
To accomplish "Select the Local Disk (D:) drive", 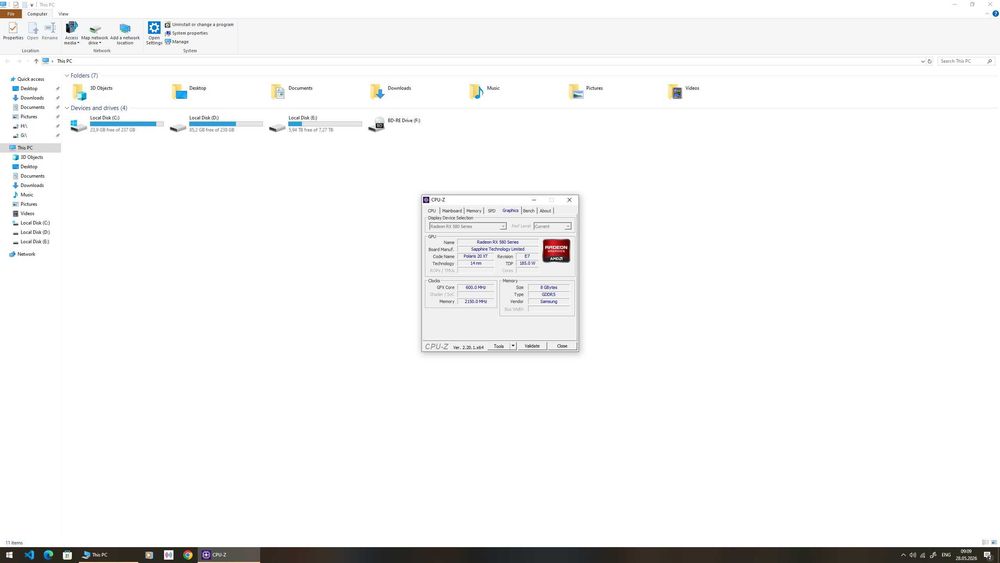I will (x=216, y=124).
